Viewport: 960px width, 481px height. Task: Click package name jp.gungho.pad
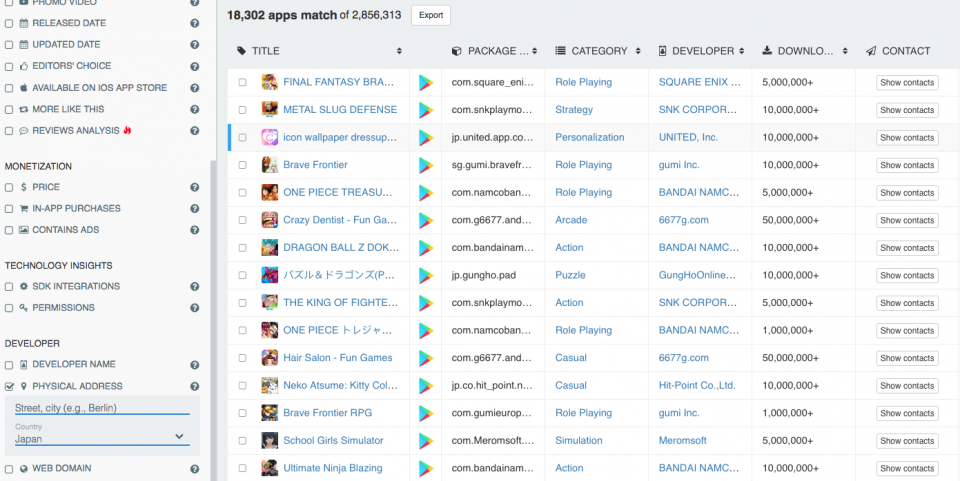(484, 275)
